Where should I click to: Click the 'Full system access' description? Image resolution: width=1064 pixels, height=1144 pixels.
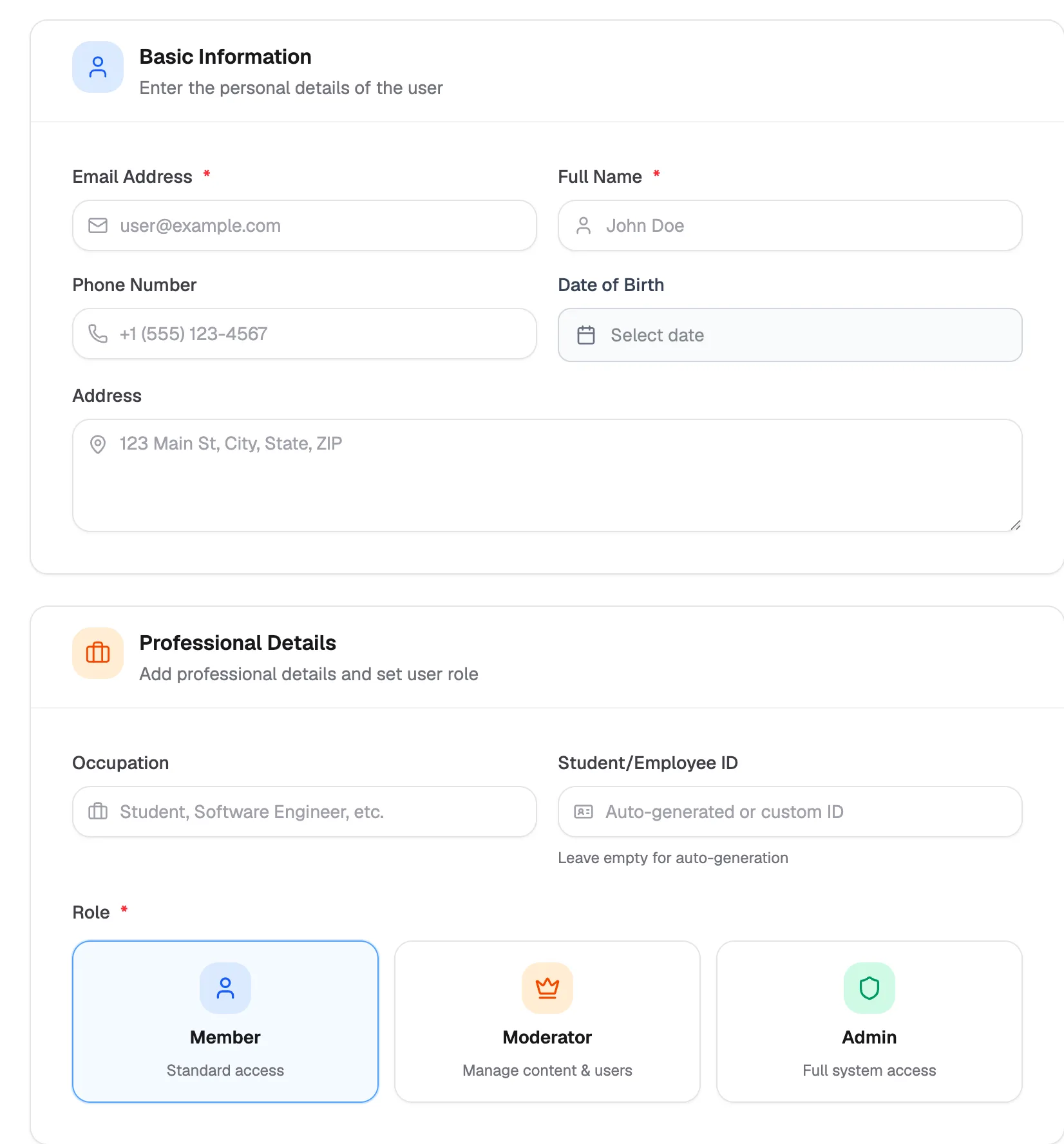(869, 1071)
